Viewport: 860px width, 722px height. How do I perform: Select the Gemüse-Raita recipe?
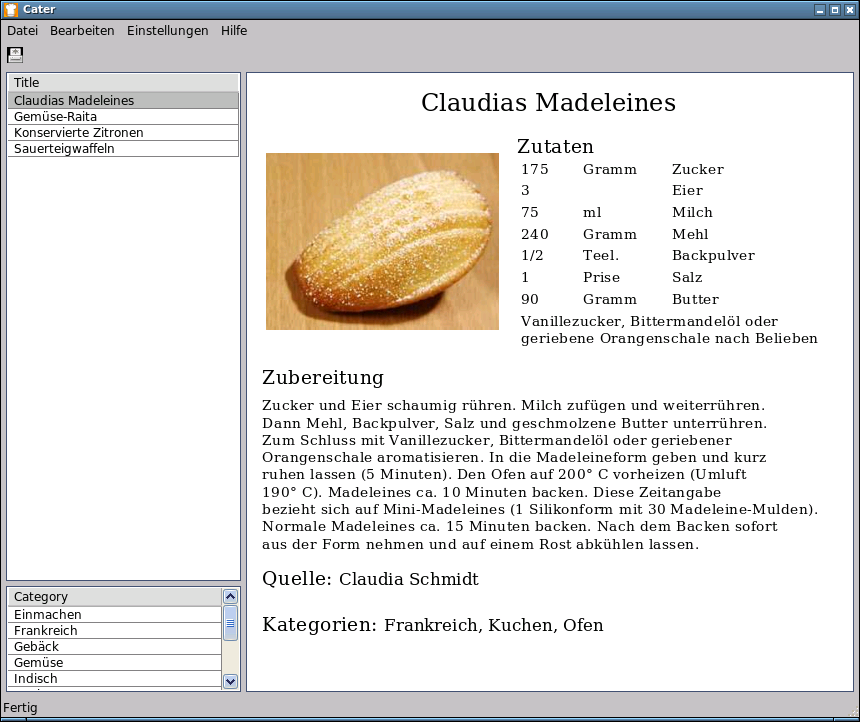55,117
